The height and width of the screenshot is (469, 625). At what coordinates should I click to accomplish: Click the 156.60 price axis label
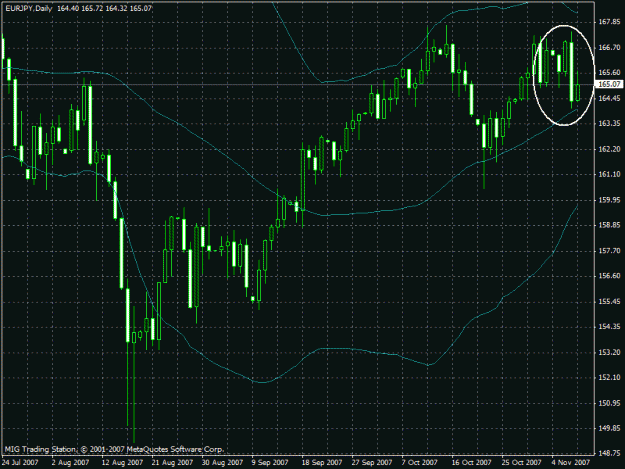(609, 276)
